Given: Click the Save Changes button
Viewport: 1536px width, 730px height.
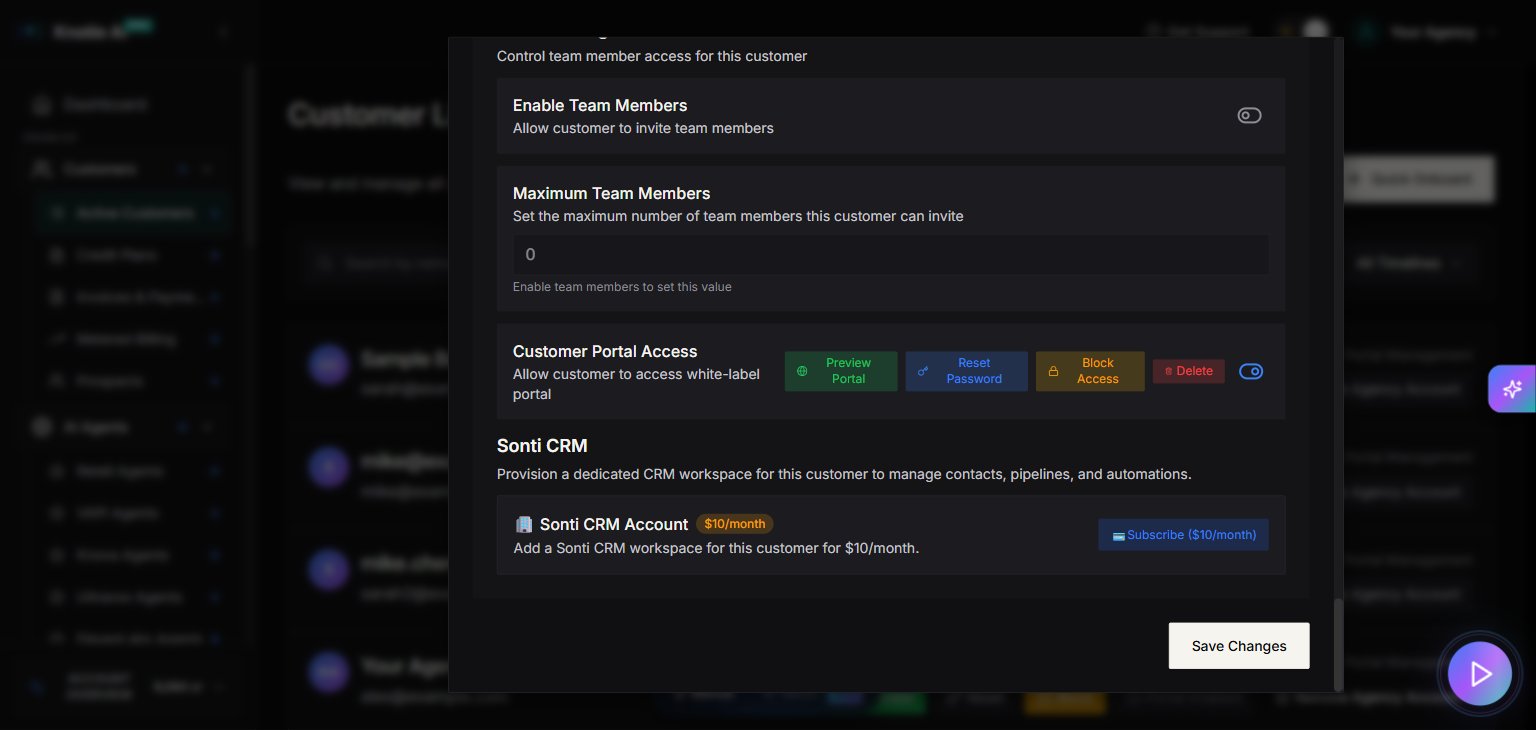Looking at the screenshot, I should click(x=1239, y=646).
